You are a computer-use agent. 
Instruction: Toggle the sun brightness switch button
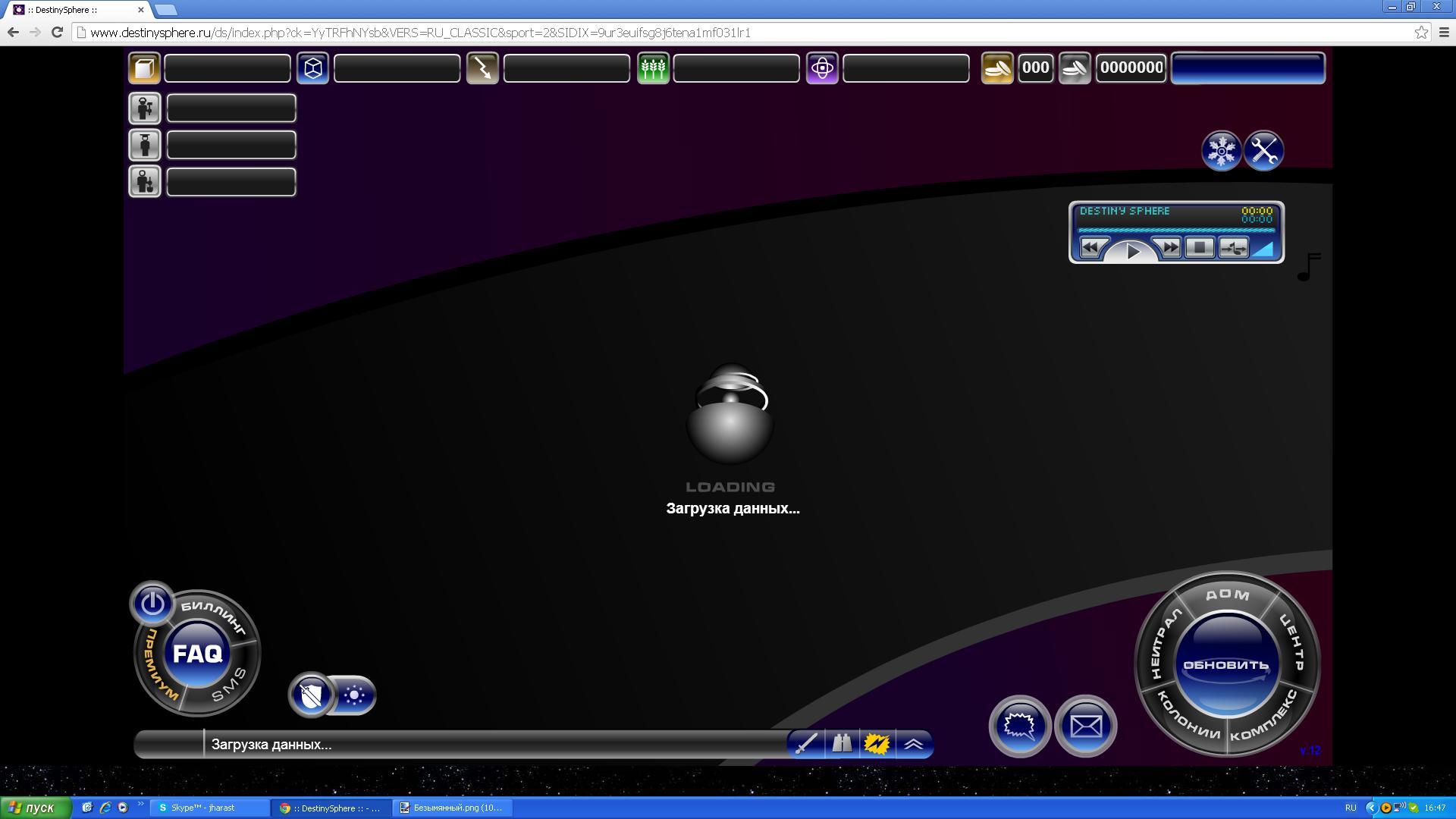click(x=354, y=695)
